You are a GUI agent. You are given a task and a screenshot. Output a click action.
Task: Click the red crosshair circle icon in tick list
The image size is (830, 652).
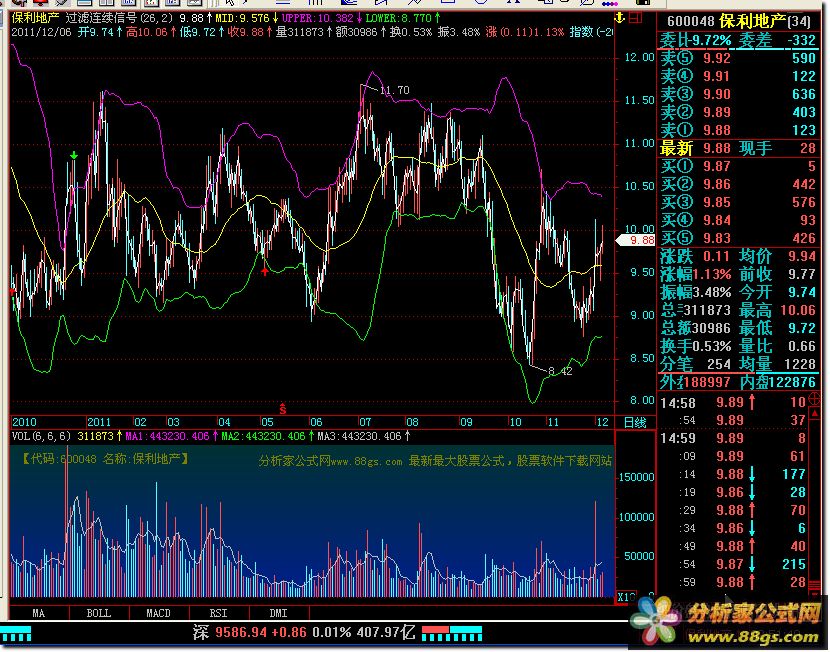(x=814, y=401)
